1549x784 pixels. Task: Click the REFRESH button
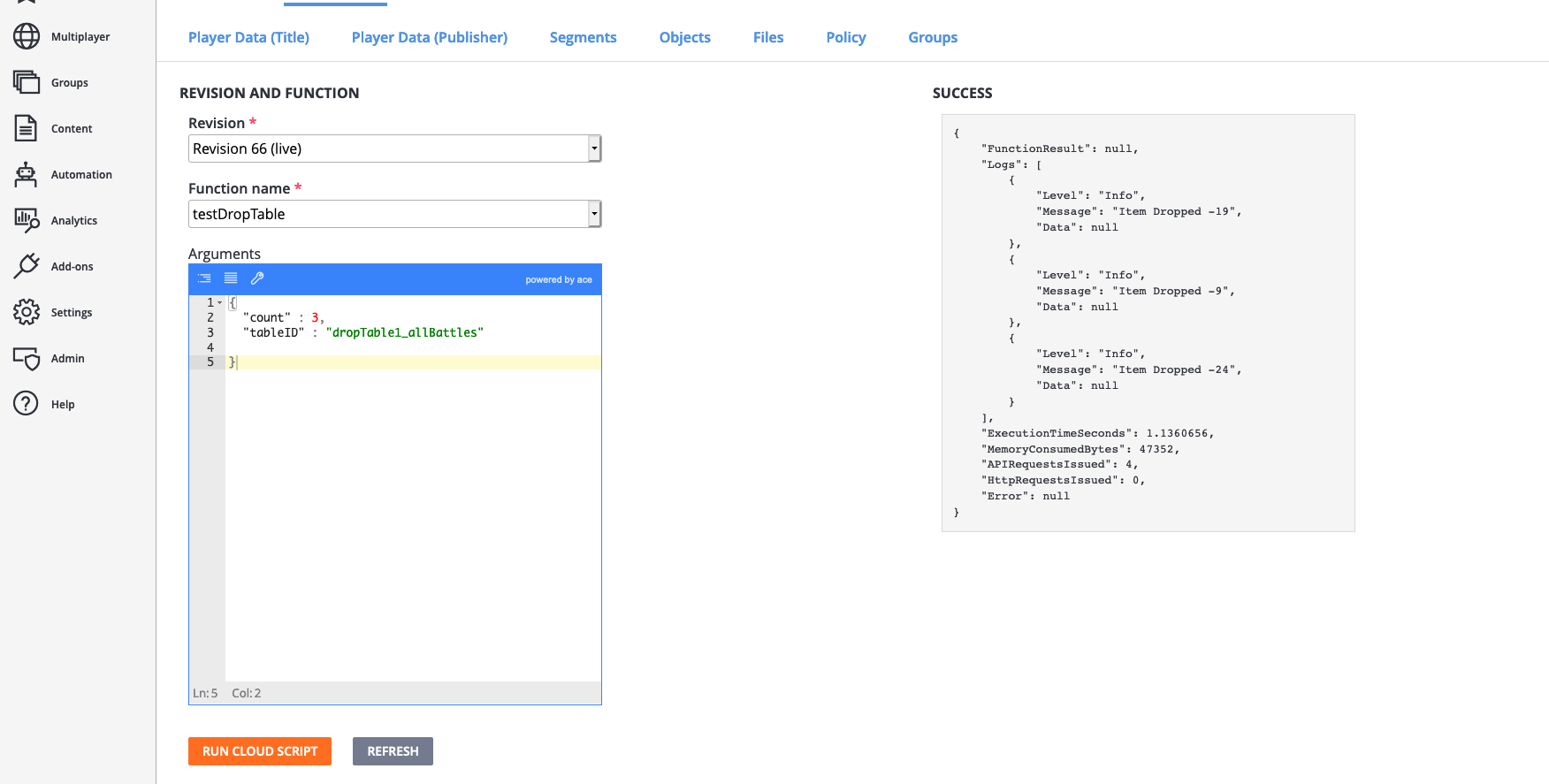(x=393, y=751)
